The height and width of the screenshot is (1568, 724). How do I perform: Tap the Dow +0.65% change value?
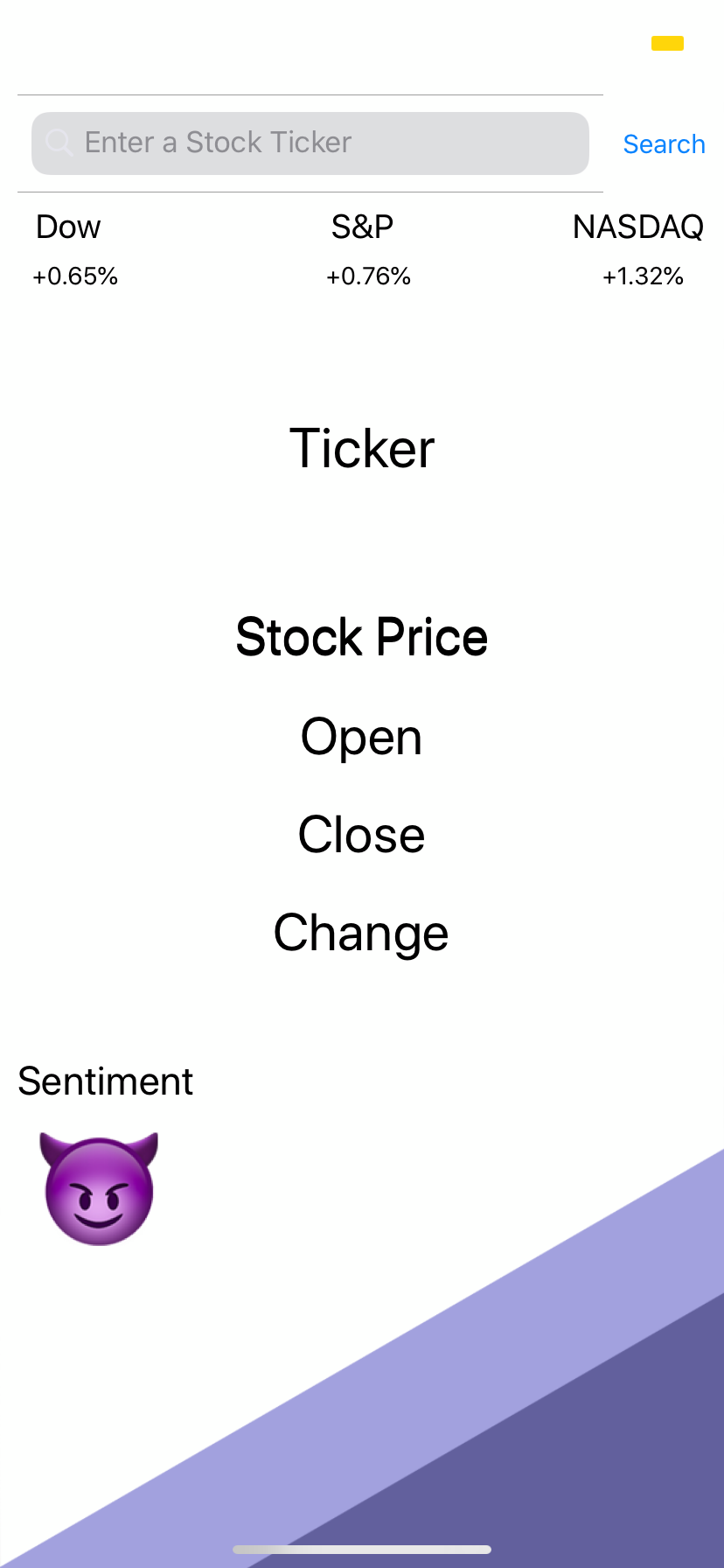tap(75, 276)
